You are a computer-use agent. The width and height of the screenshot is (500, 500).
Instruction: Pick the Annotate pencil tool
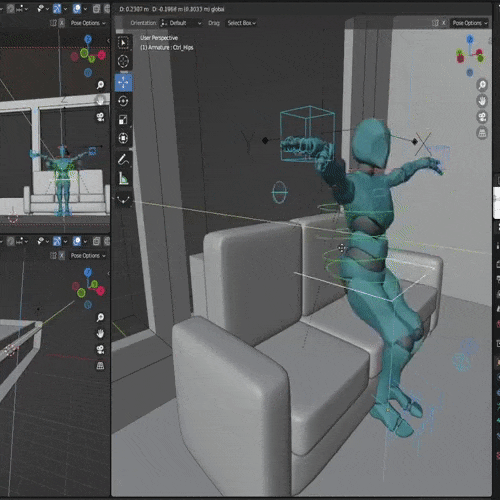point(123,160)
